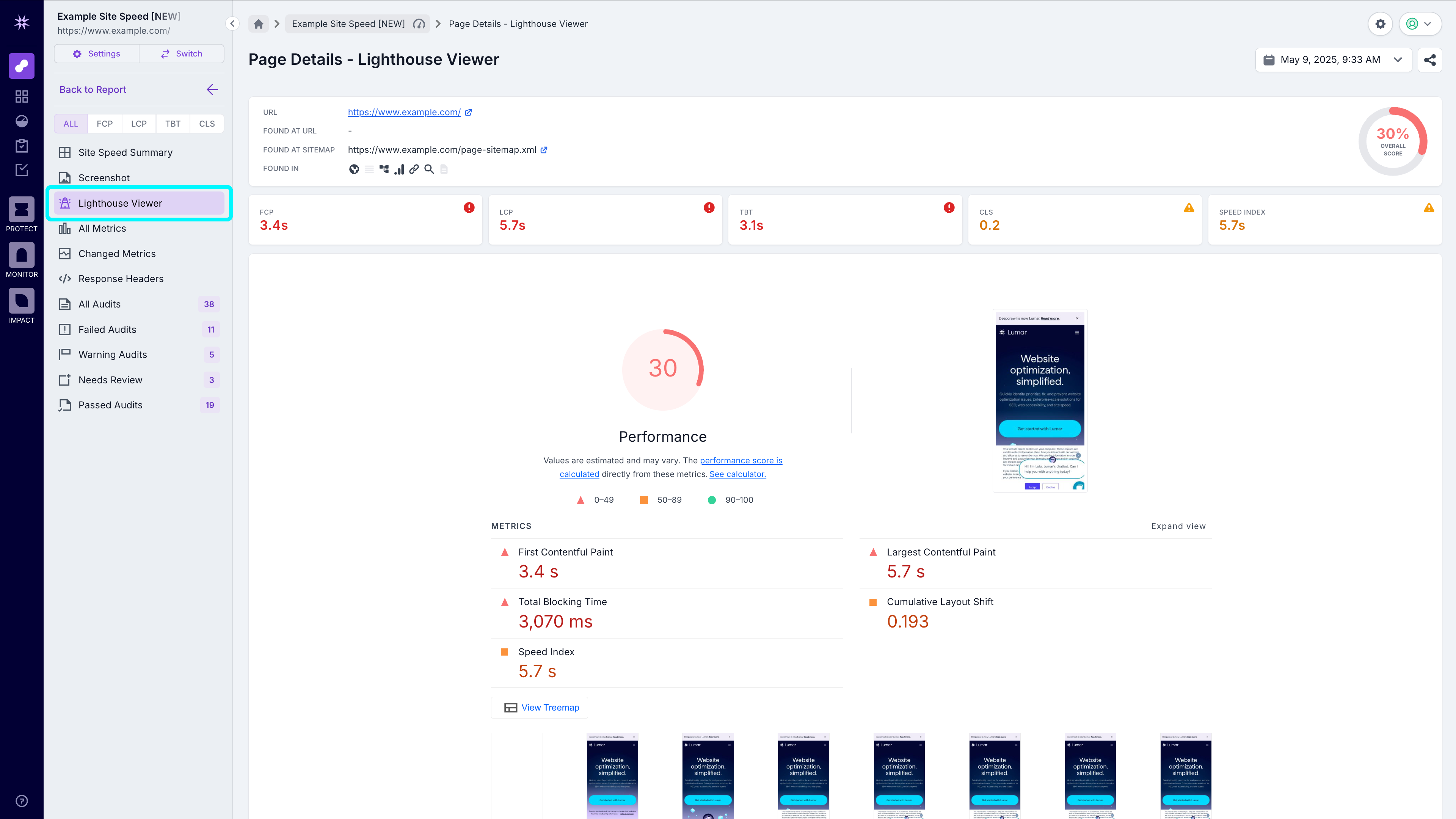Image resolution: width=1456 pixels, height=819 pixels.
Task: Open external link icon next to example.com URL
Action: click(469, 113)
